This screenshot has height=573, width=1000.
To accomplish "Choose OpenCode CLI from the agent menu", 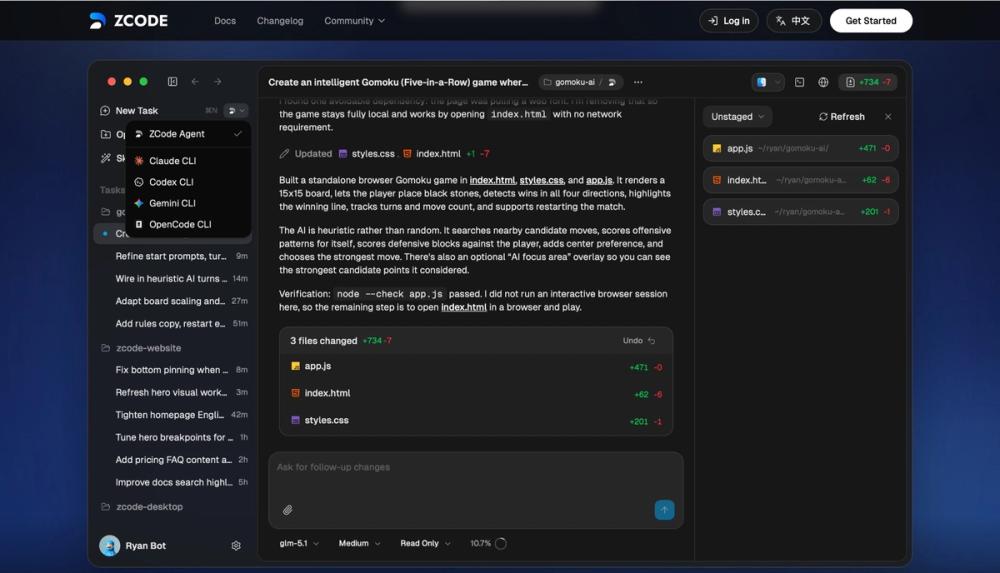I will (188, 225).
